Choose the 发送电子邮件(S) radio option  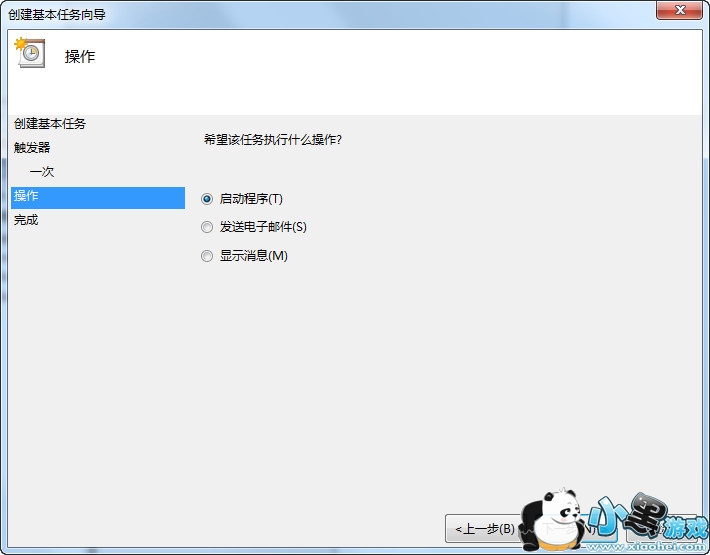coord(207,227)
